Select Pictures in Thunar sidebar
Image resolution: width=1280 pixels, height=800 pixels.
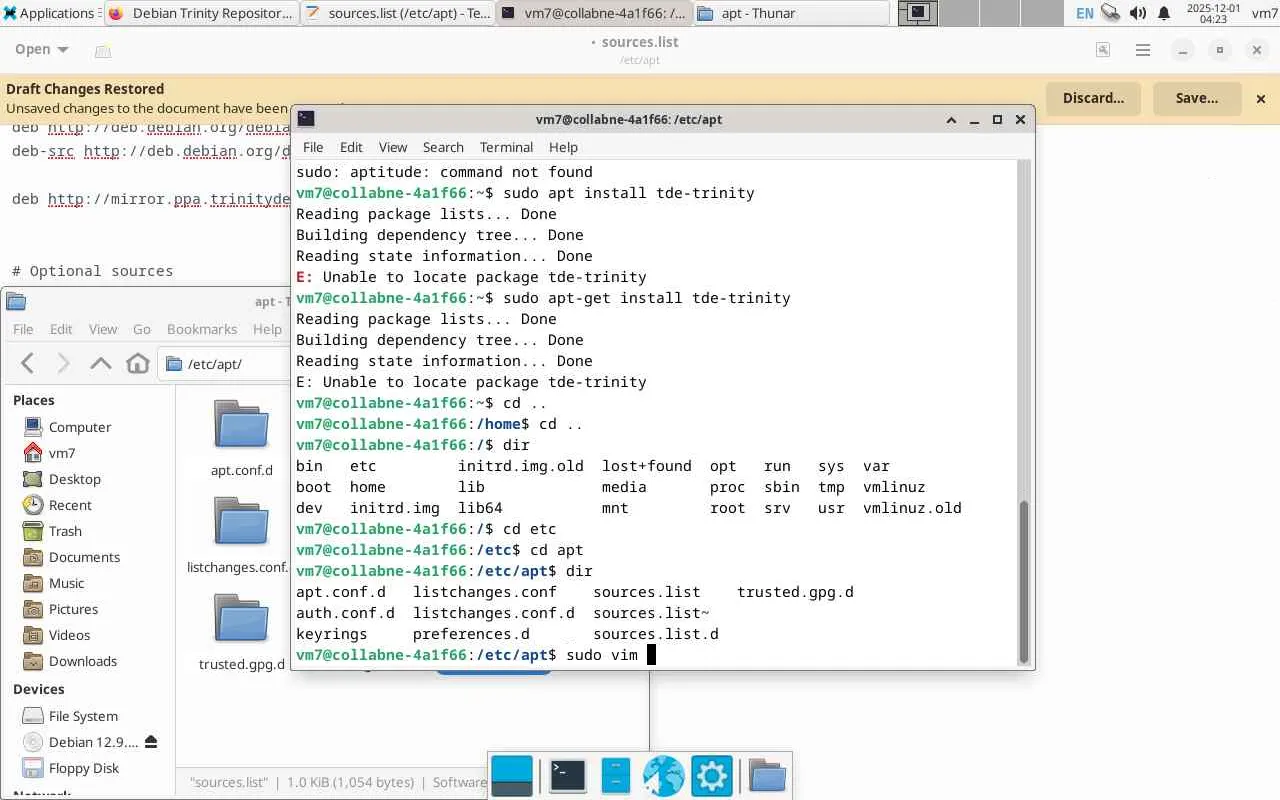coord(73,609)
